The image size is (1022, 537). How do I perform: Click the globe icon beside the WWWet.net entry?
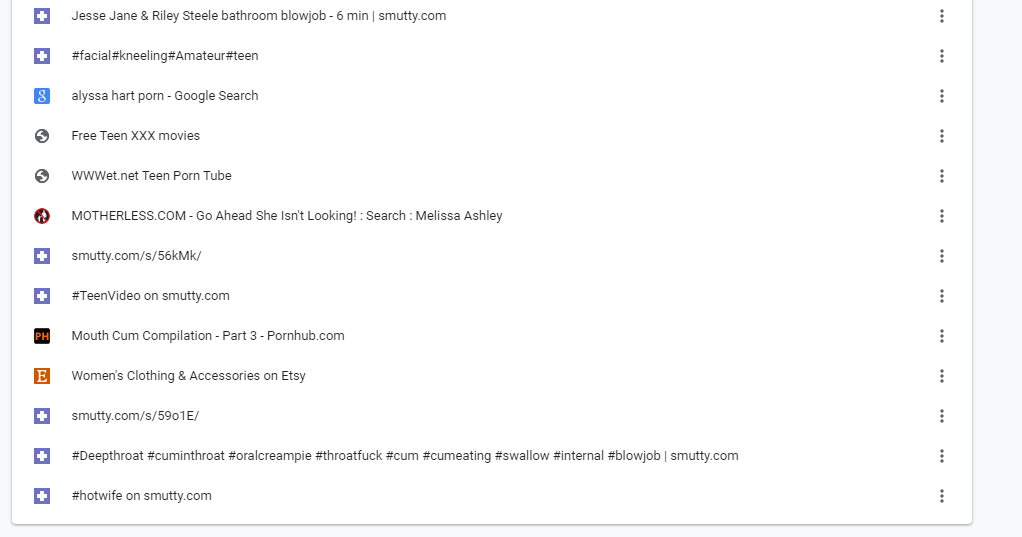(x=42, y=176)
